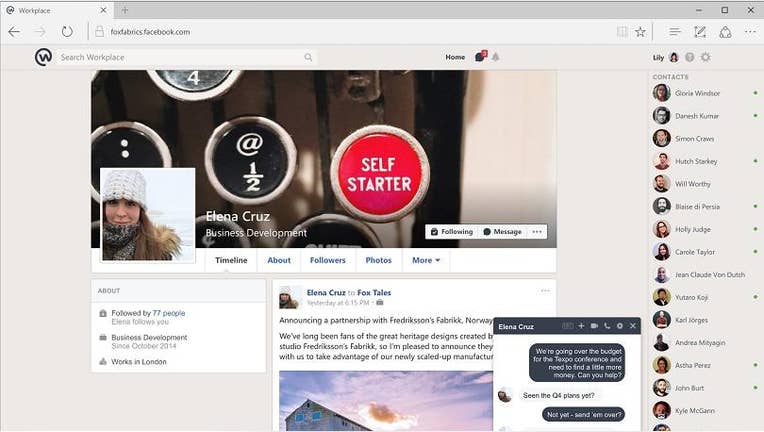Switch to the Photos tab
This screenshot has width=764, height=432.
coord(379,260)
